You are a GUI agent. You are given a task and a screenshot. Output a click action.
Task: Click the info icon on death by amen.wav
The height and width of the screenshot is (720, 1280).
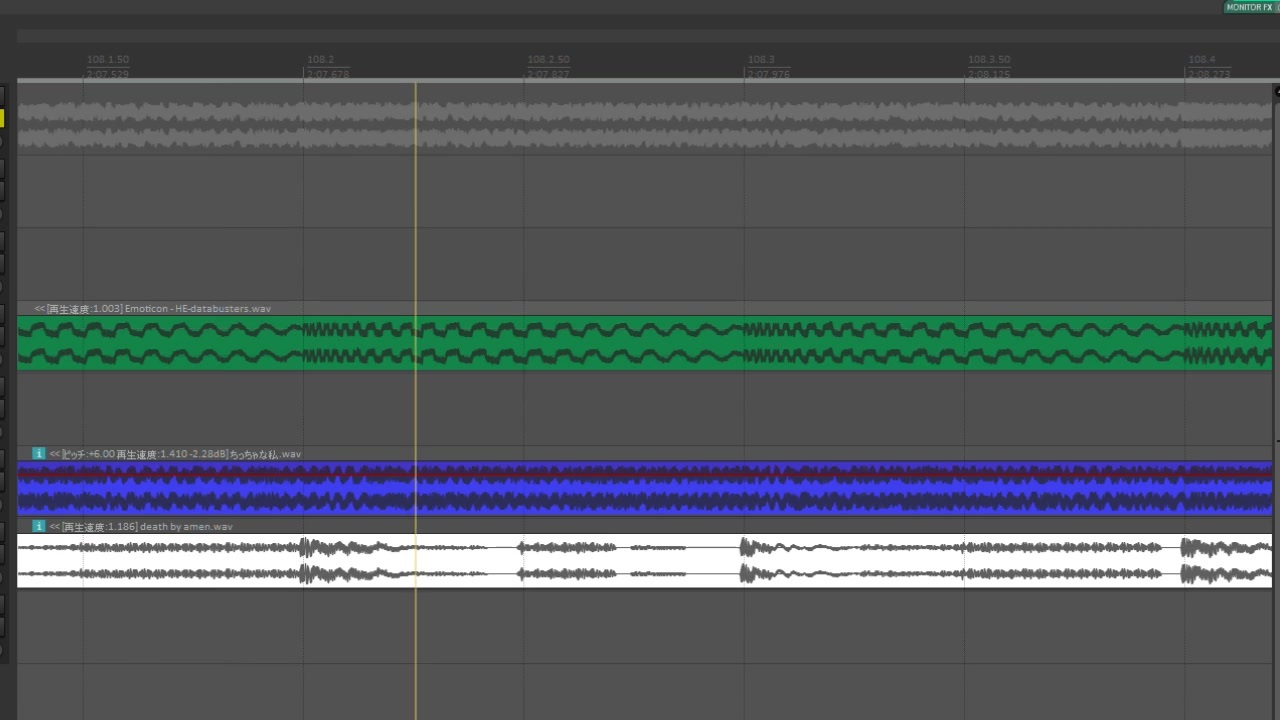[x=39, y=526]
